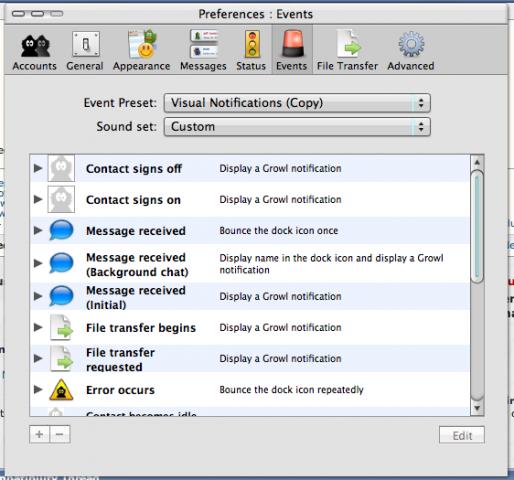Click the scroll down arrow of events list
This screenshot has height=480, width=514.
click(x=477, y=408)
